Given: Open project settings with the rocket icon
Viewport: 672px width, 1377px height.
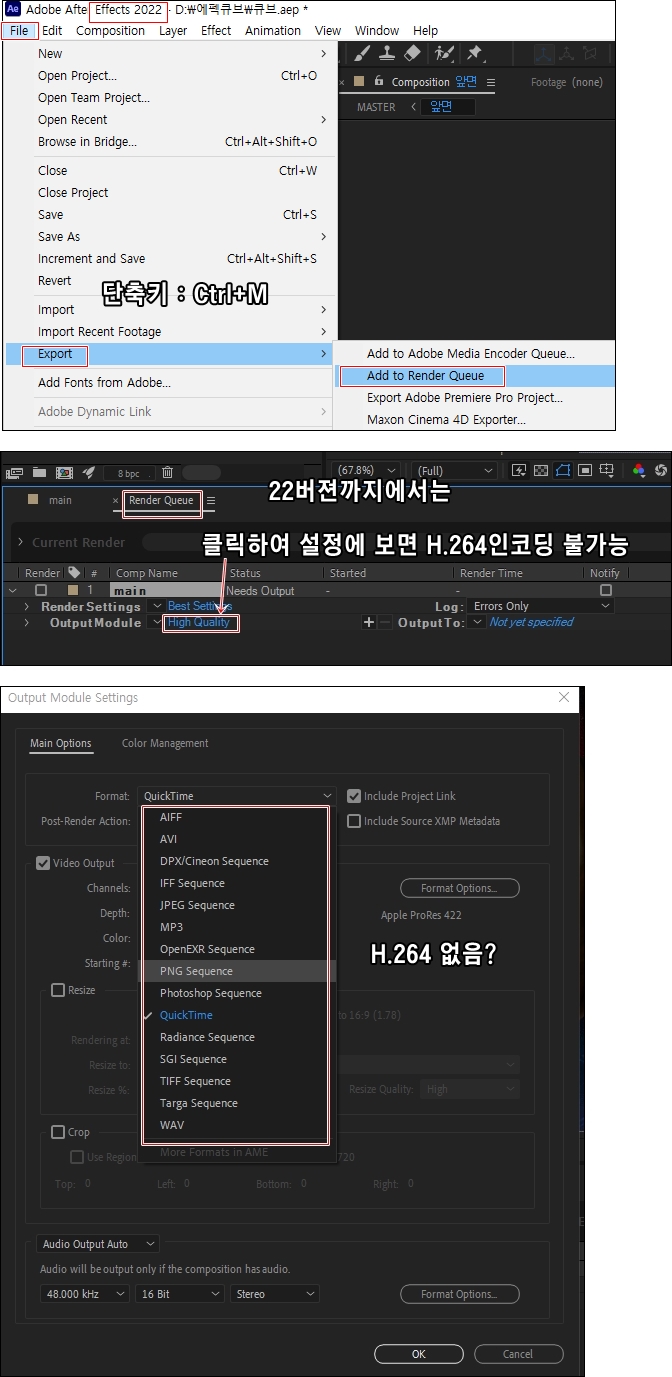Looking at the screenshot, I should [88, 472].
